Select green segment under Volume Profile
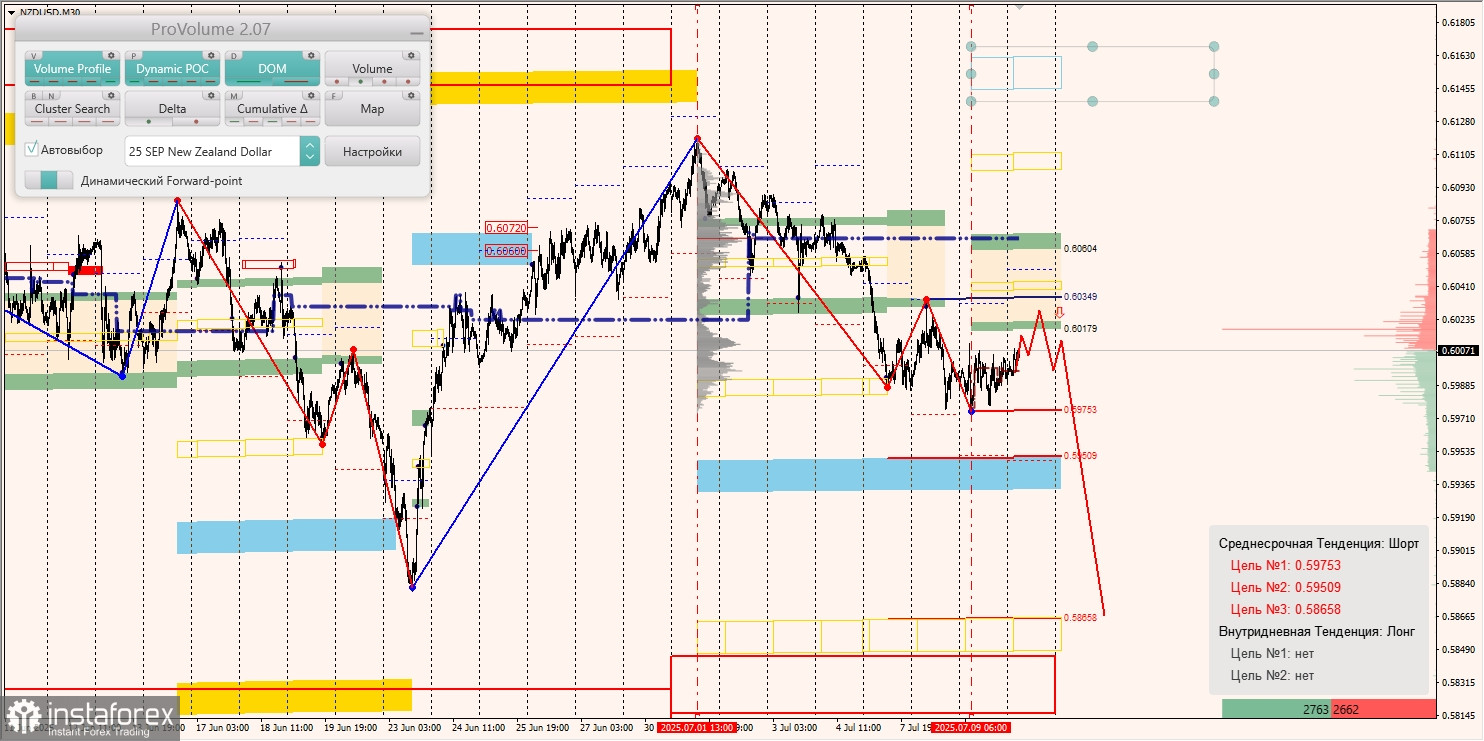The height and width of the screenshot is (741, 1484). click(111, 81)
